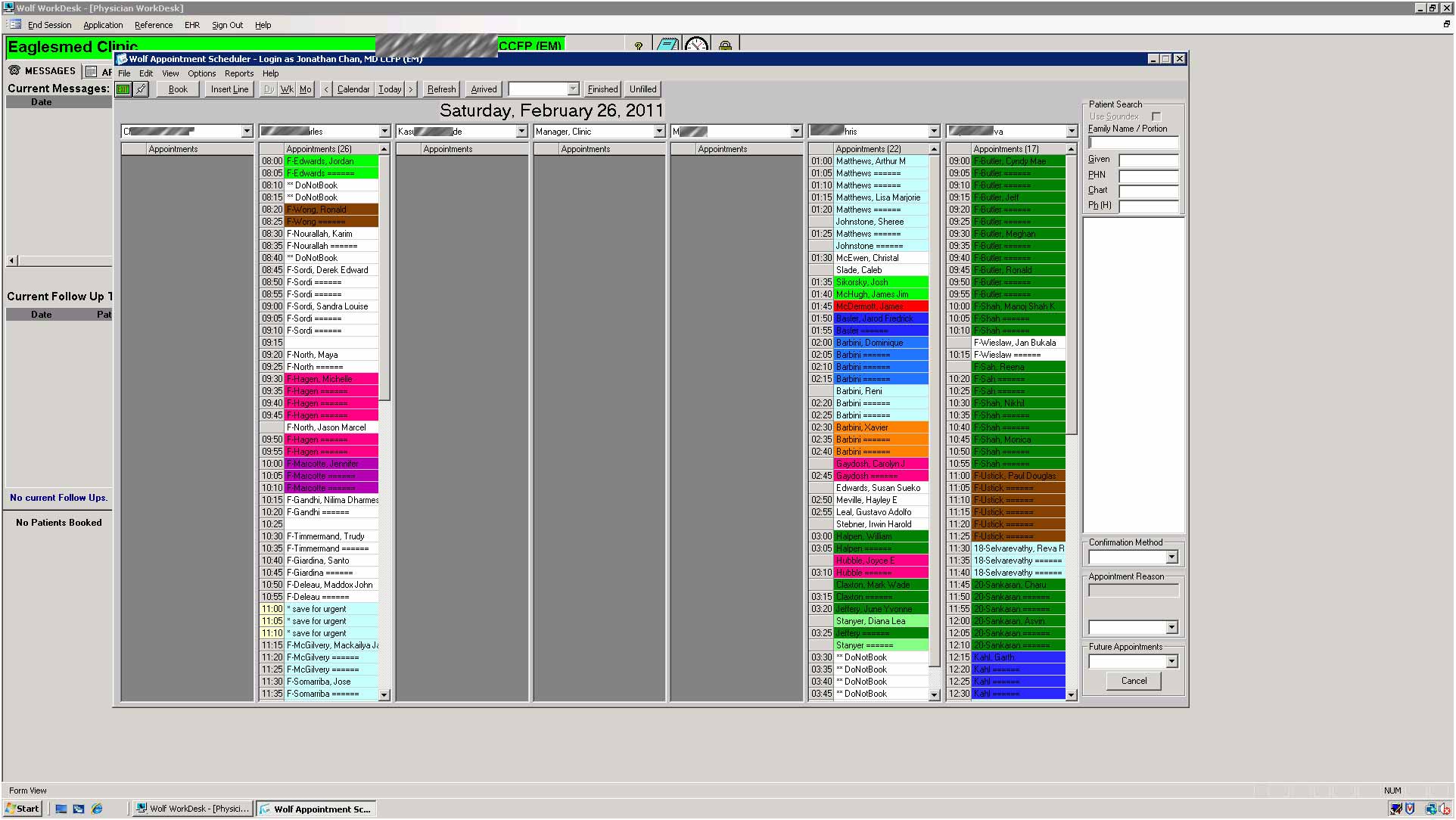Click the green EXIT icon in scheduler toolbar
This screenshot has width=1456, height=820.
[123, 89]
